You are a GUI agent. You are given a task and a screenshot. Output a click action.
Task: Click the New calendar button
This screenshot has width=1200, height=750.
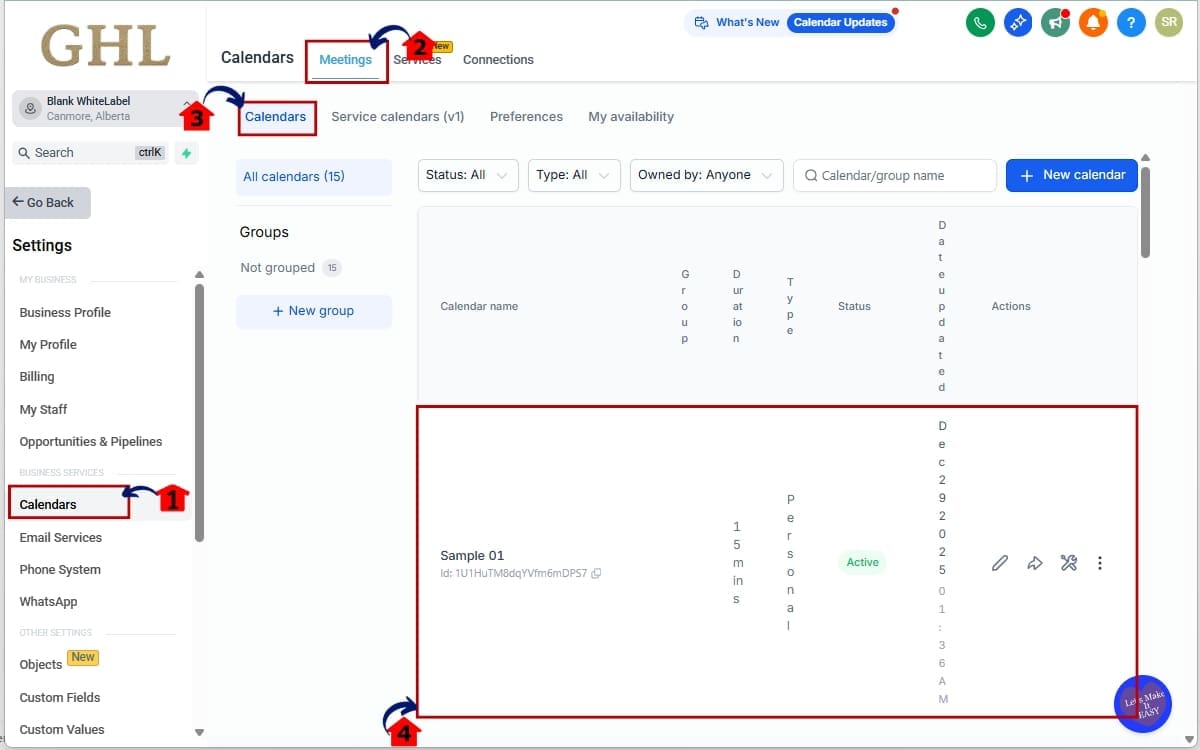click(1071, 174)
